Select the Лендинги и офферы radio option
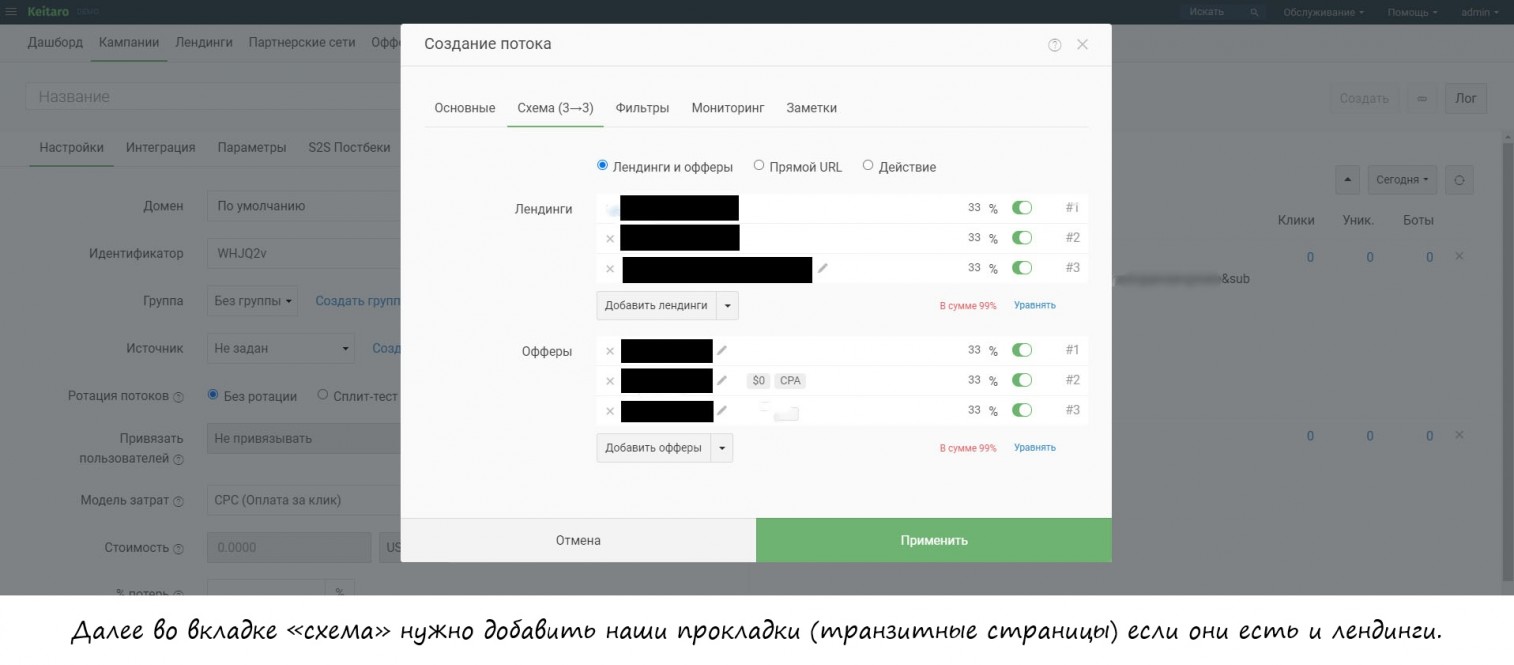Screen dimensions: 1514x665 pos(602,166)
